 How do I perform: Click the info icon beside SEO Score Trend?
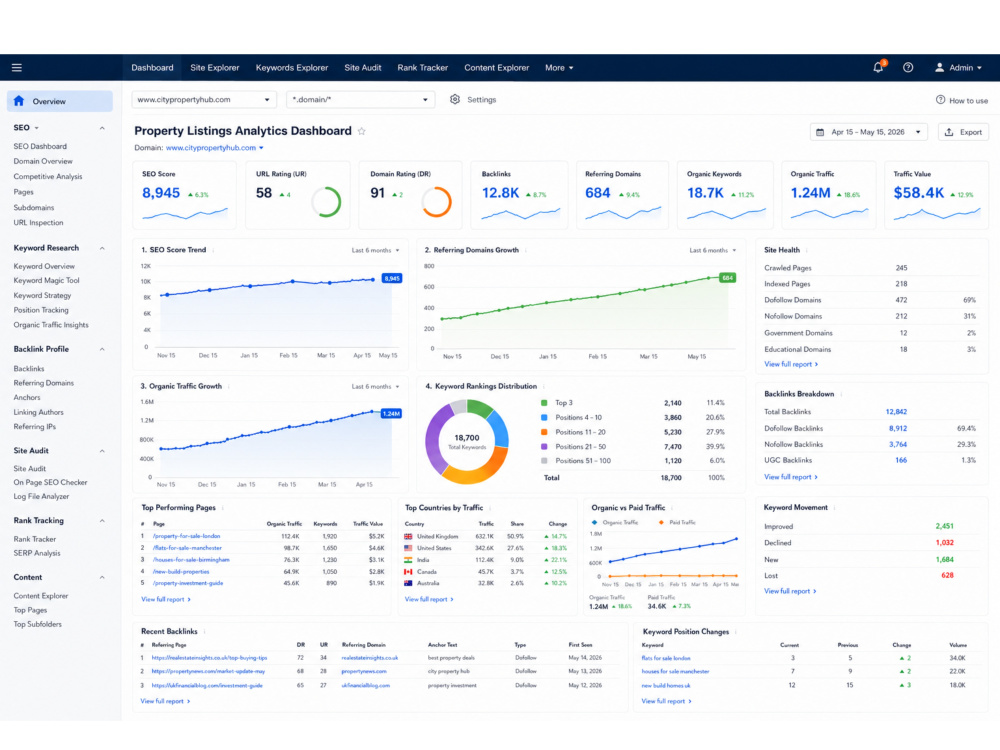click(213, 250)
